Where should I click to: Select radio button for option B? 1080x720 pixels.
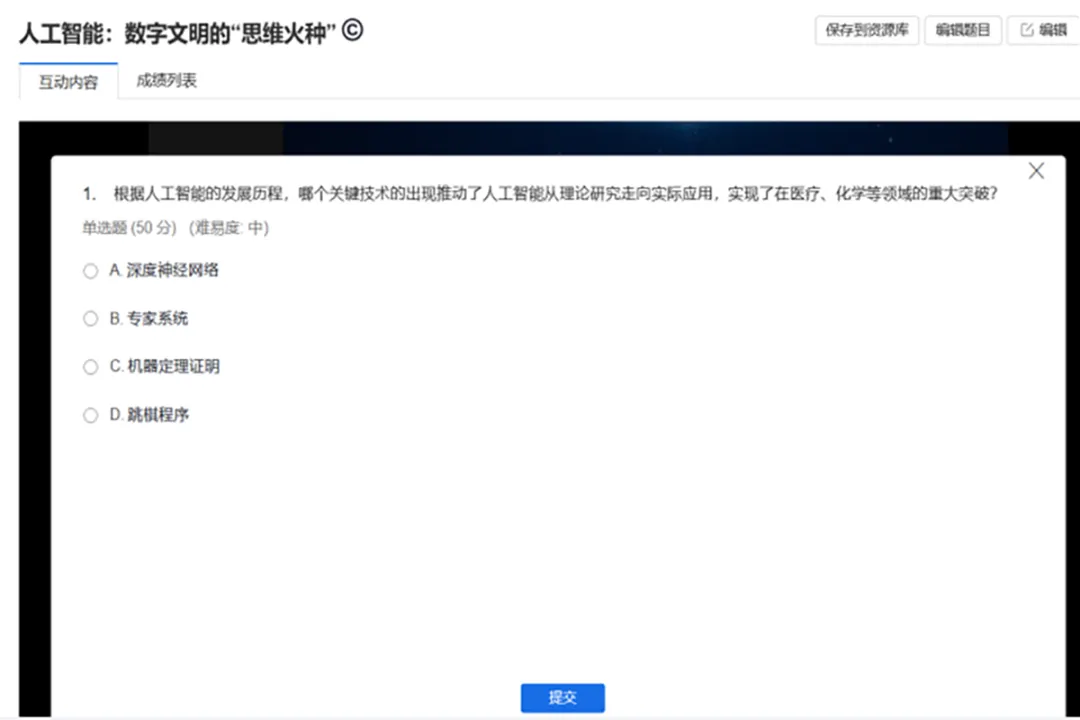(90, 319)
